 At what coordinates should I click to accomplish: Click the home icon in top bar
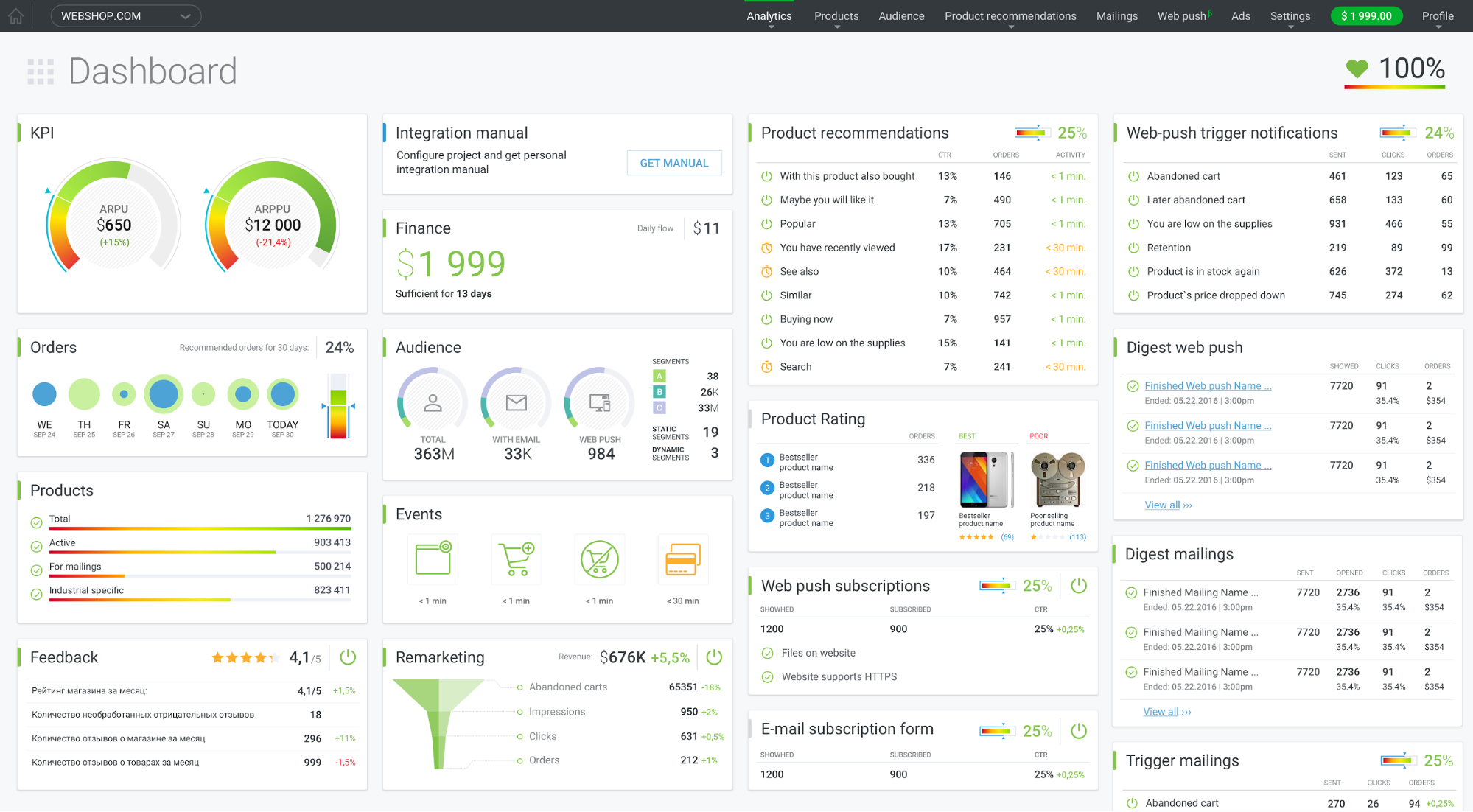click(16, 15)
